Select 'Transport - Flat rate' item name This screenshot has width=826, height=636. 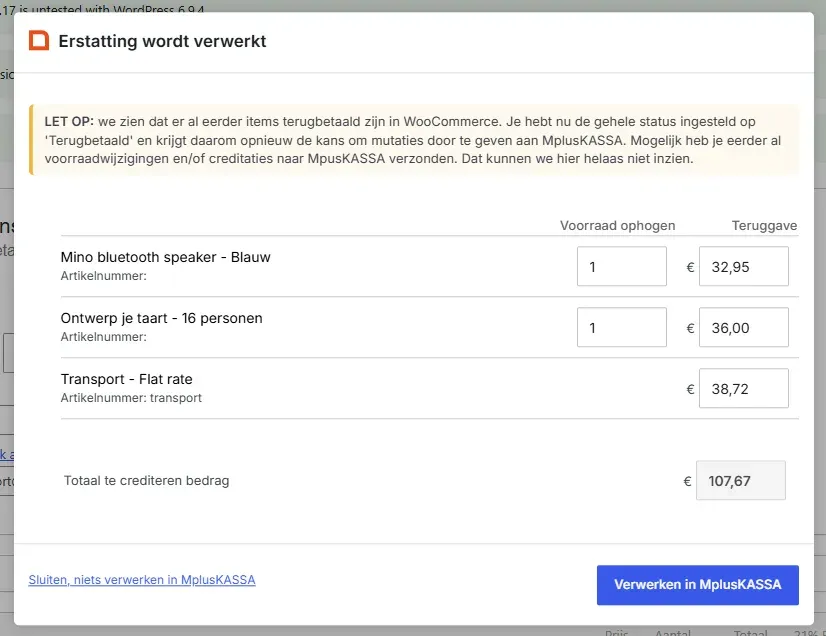coord(126,379)
